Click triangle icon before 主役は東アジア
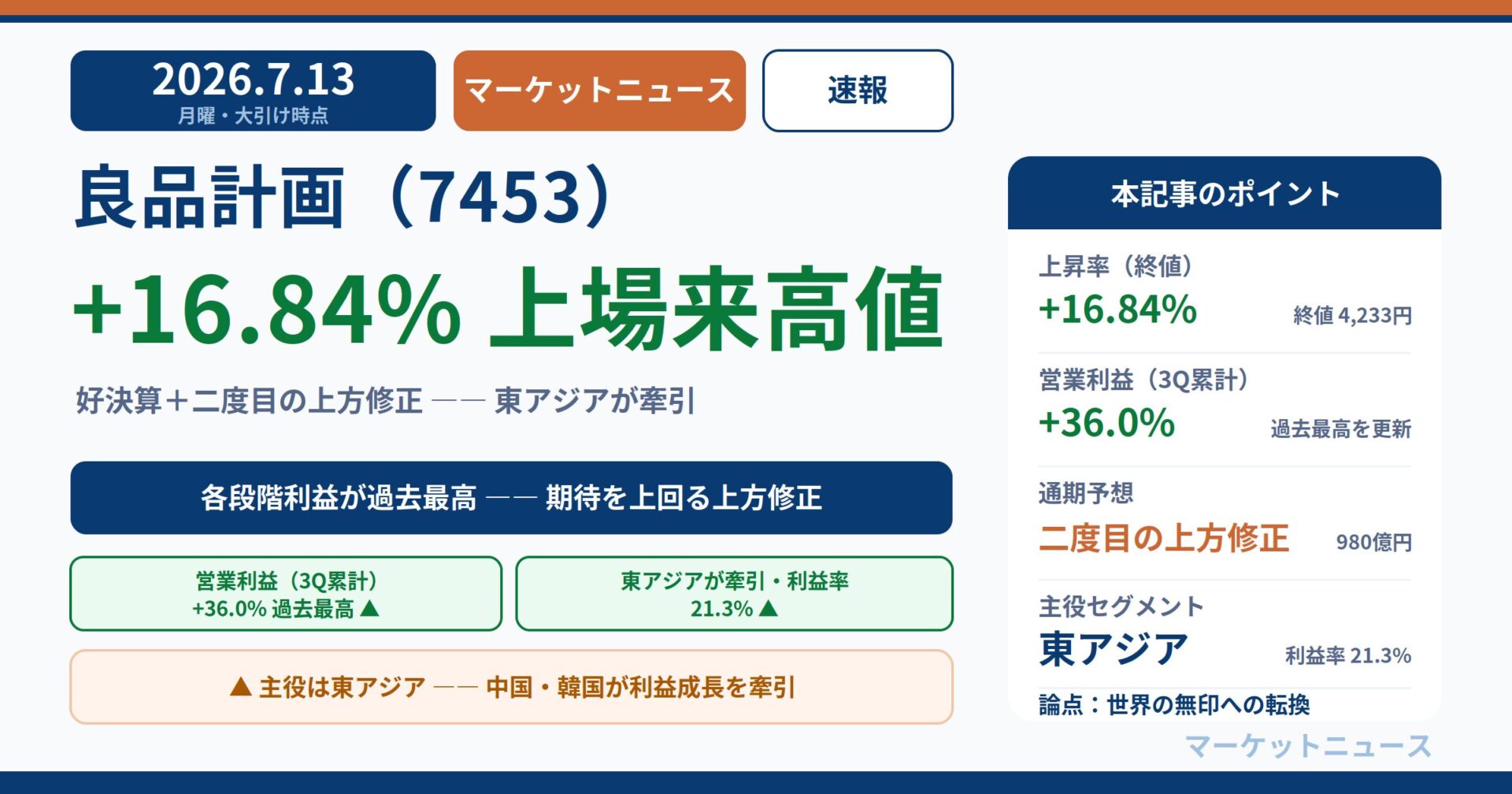1512x794 pixels. coord(240,687)
